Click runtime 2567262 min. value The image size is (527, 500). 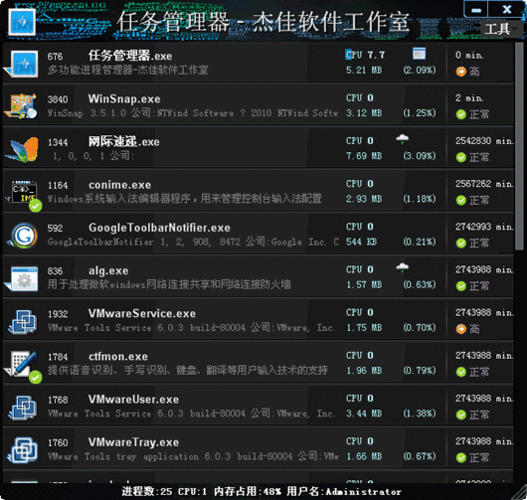click(484, 184)
